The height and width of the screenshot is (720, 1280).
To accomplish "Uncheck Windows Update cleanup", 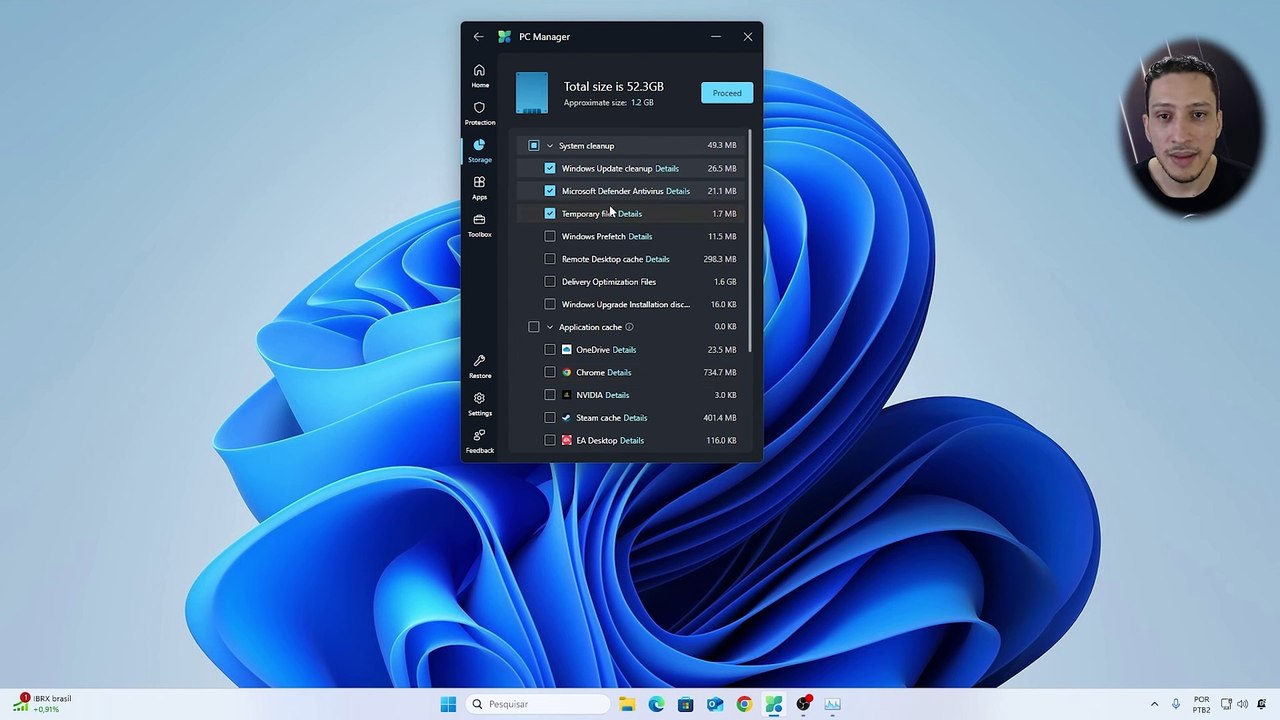I will (550, 168).
